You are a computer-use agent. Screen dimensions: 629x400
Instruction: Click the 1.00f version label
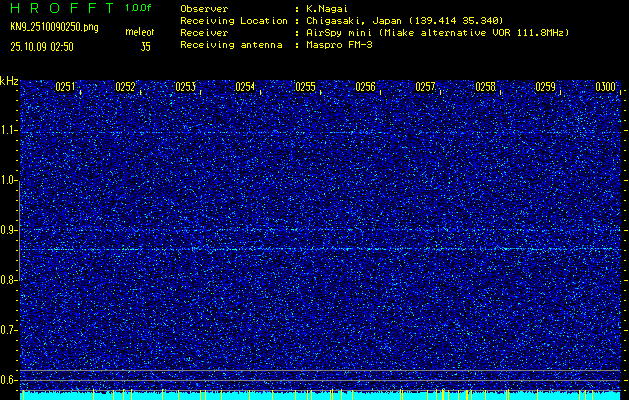(139, 8)
